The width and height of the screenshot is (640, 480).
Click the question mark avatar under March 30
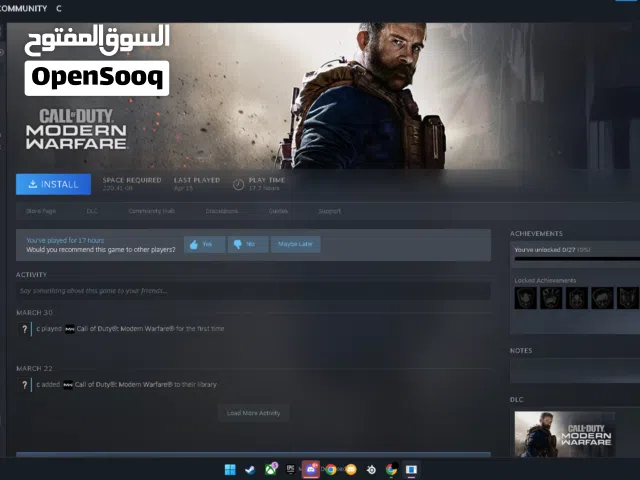pyautogui.click(x=24, y=329)
